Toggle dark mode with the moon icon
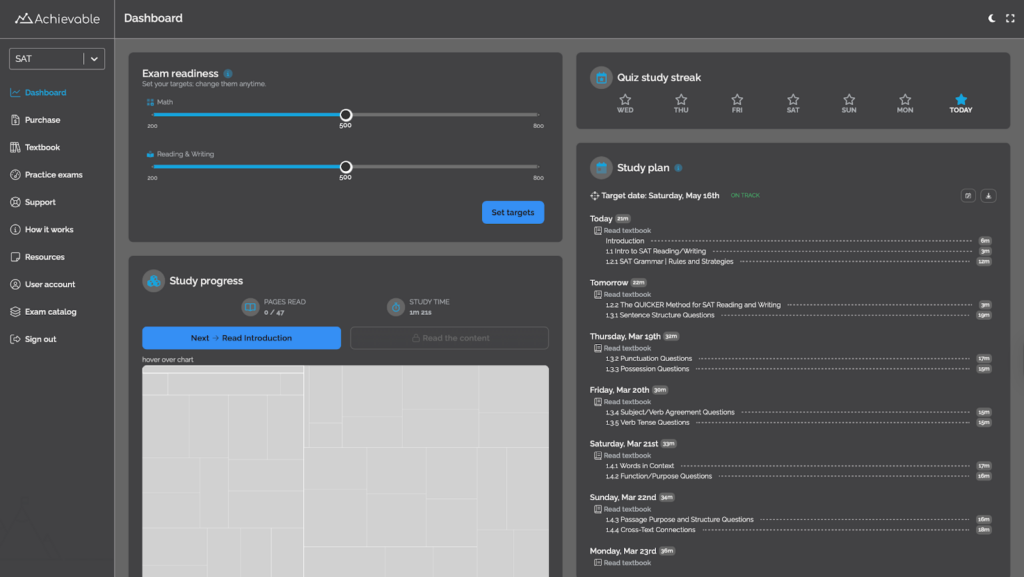The width and height of the screenshot is (1024, 577). coord(991,17)
